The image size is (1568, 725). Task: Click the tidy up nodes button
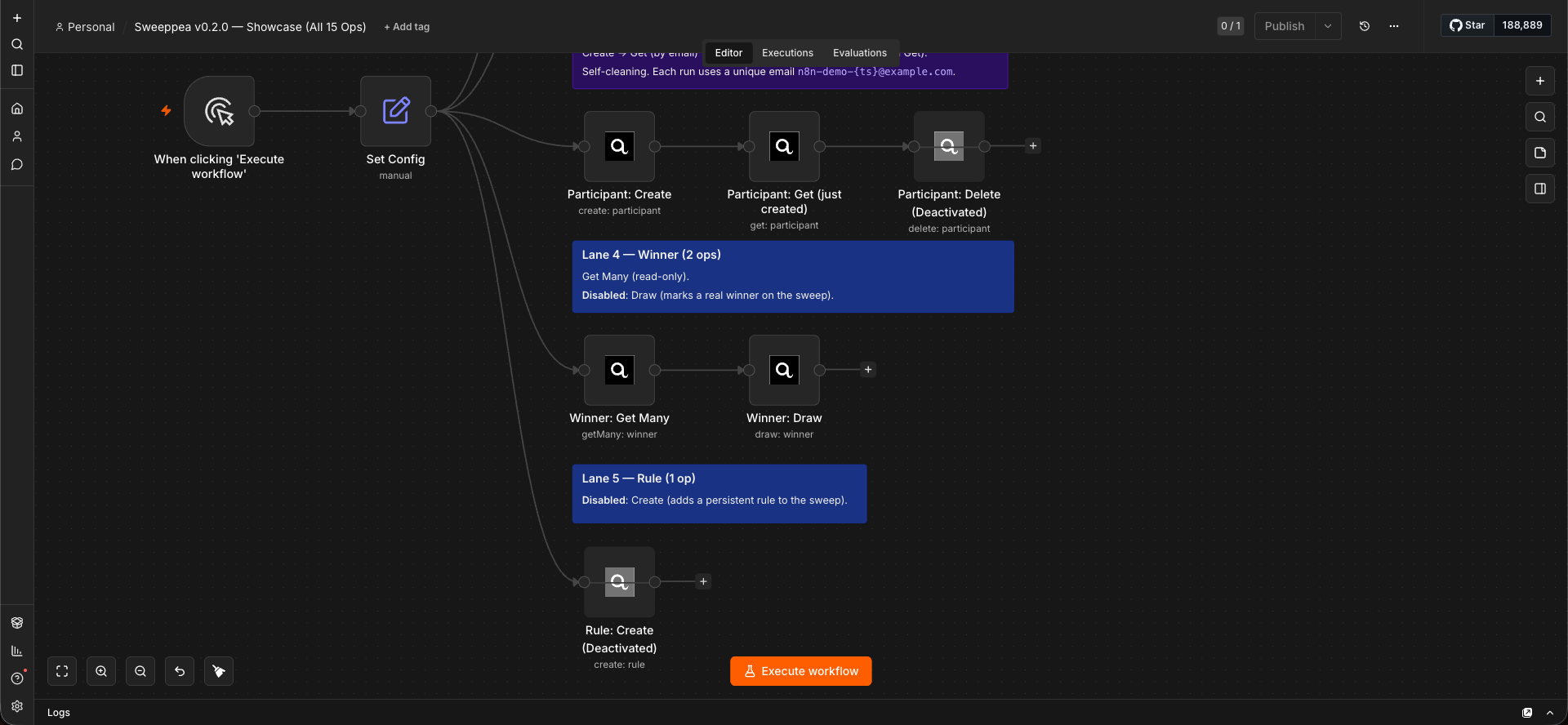(219, 671)
